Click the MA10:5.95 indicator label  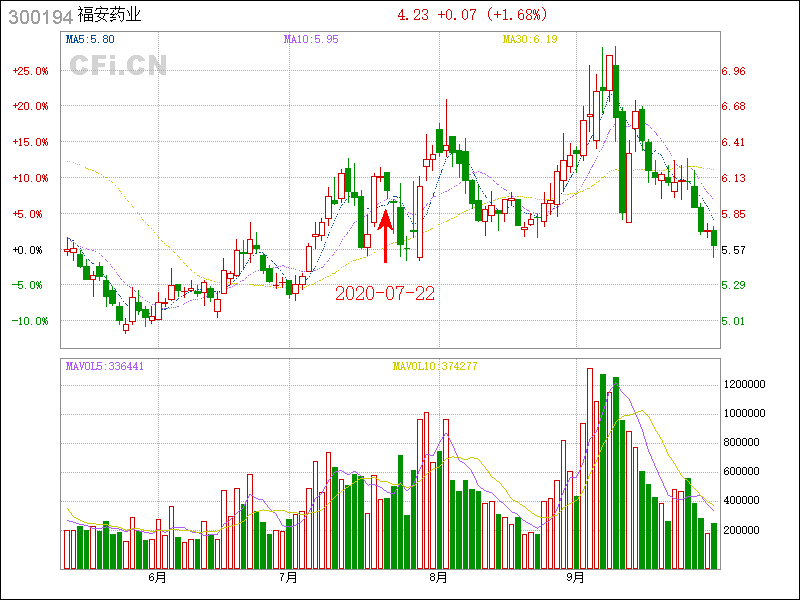tap(311, 39)
